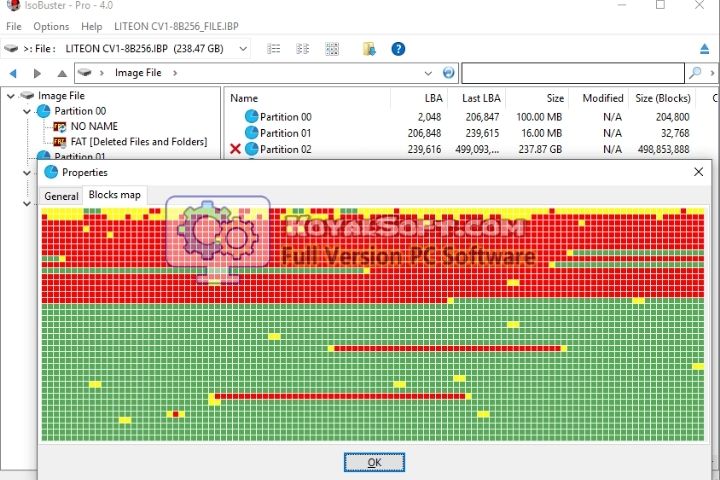Switch to the Blocks map tab

coord(114,195)
